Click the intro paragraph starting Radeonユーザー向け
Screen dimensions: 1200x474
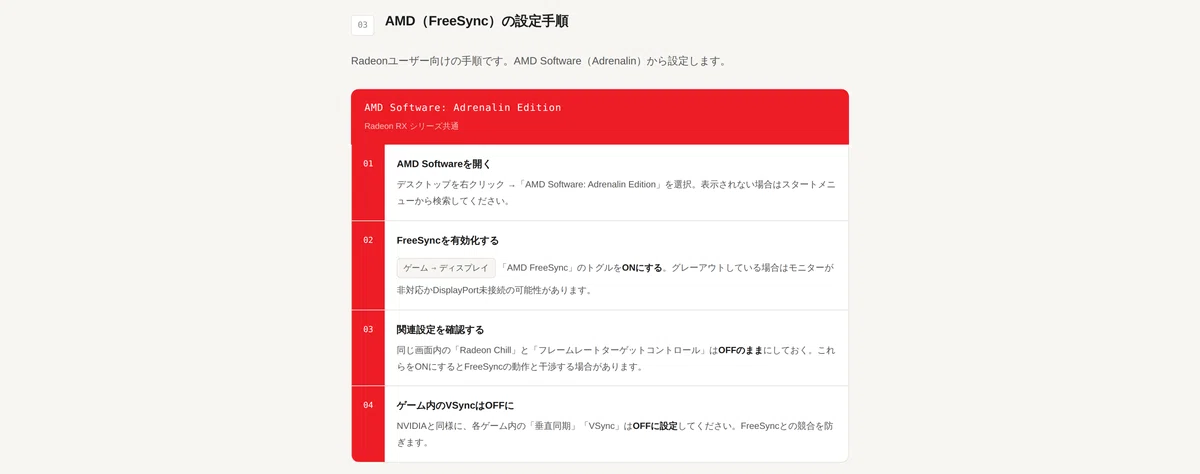(x=540, y=61)
